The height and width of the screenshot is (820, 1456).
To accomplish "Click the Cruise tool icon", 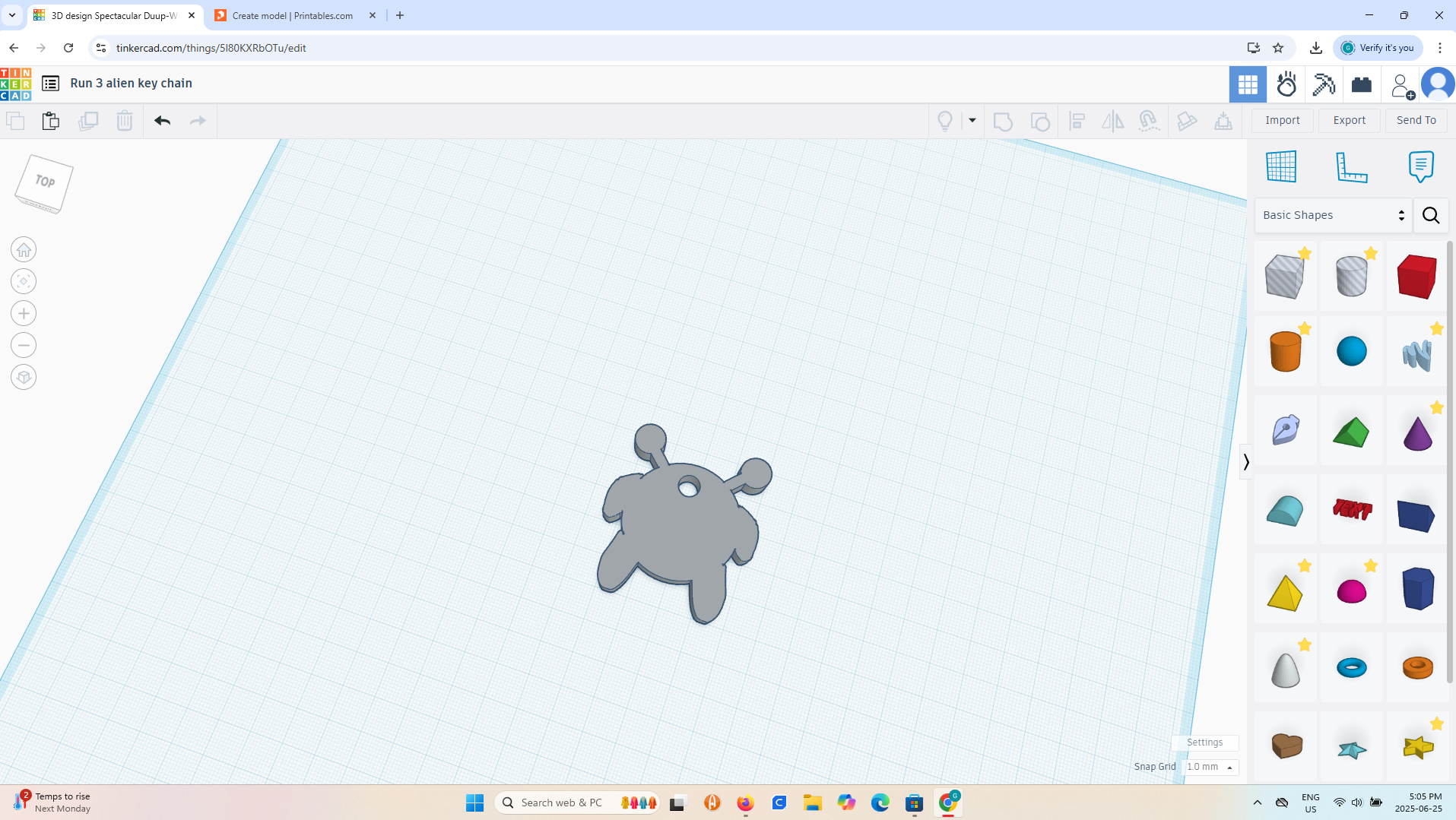I will 1149,121.
